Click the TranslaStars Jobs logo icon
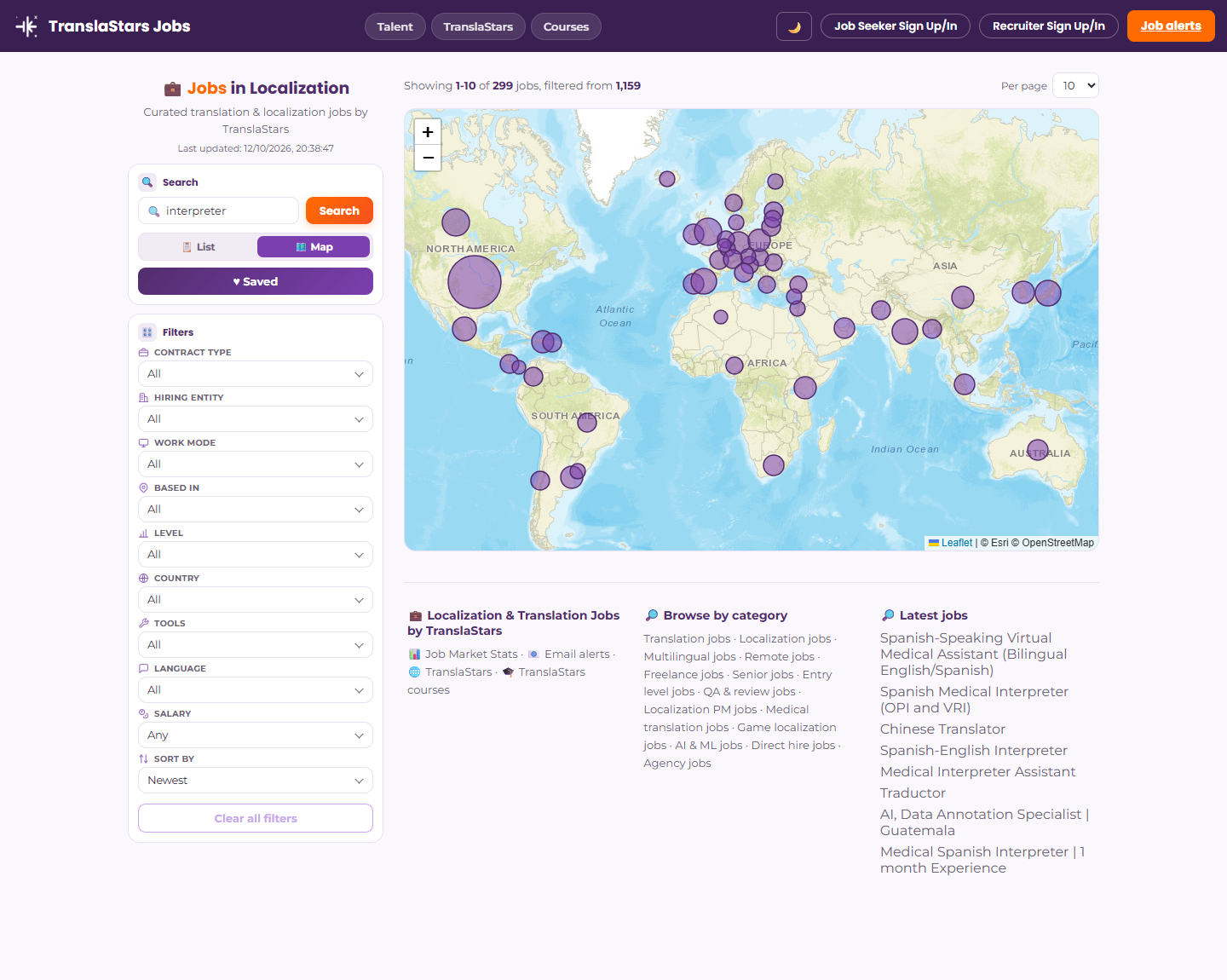Image resolution: width=1227 pixels, height=980 pixels. click(26, 26)
